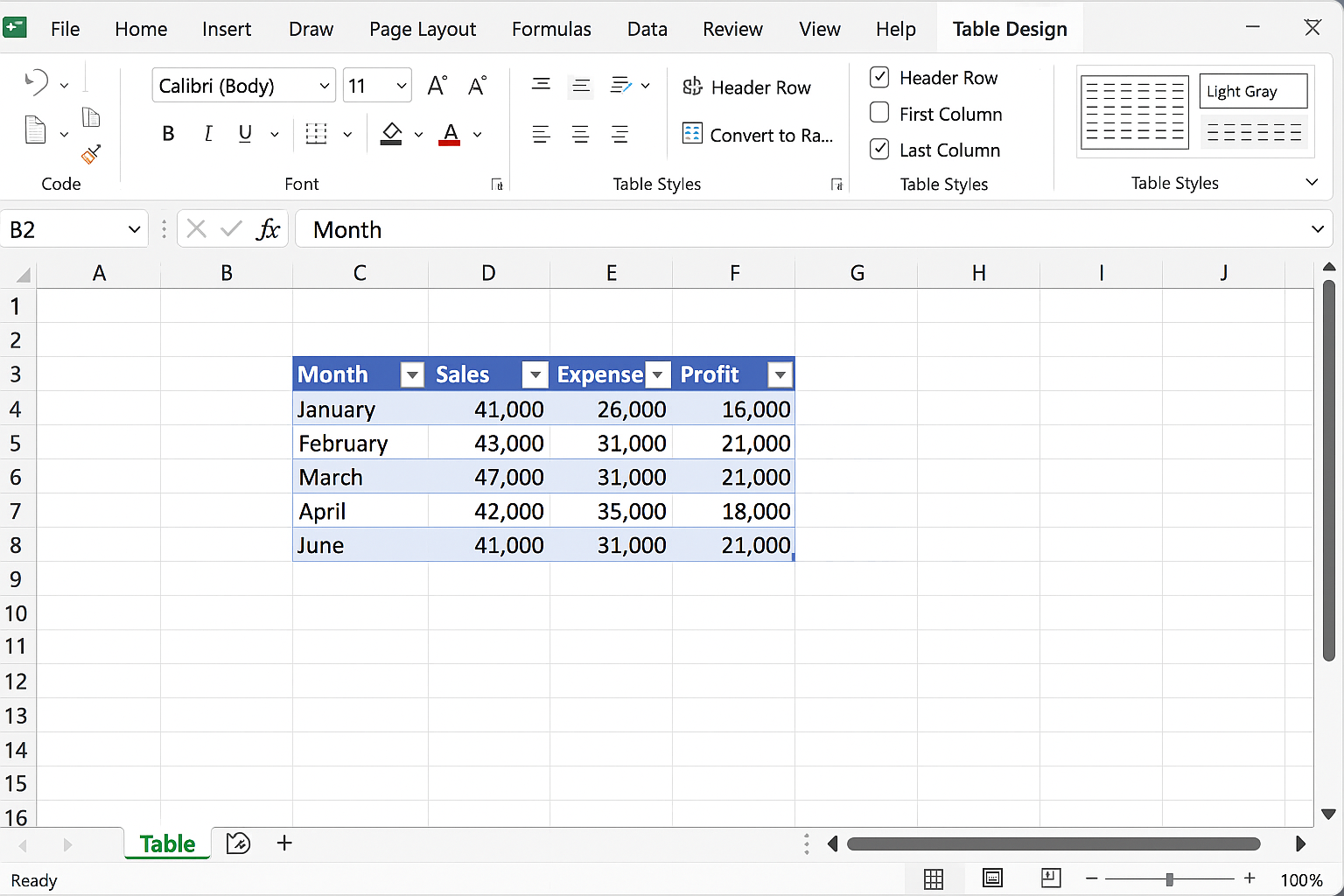Click the Align Right icon

pyautogui.click(x=619, y=134)
